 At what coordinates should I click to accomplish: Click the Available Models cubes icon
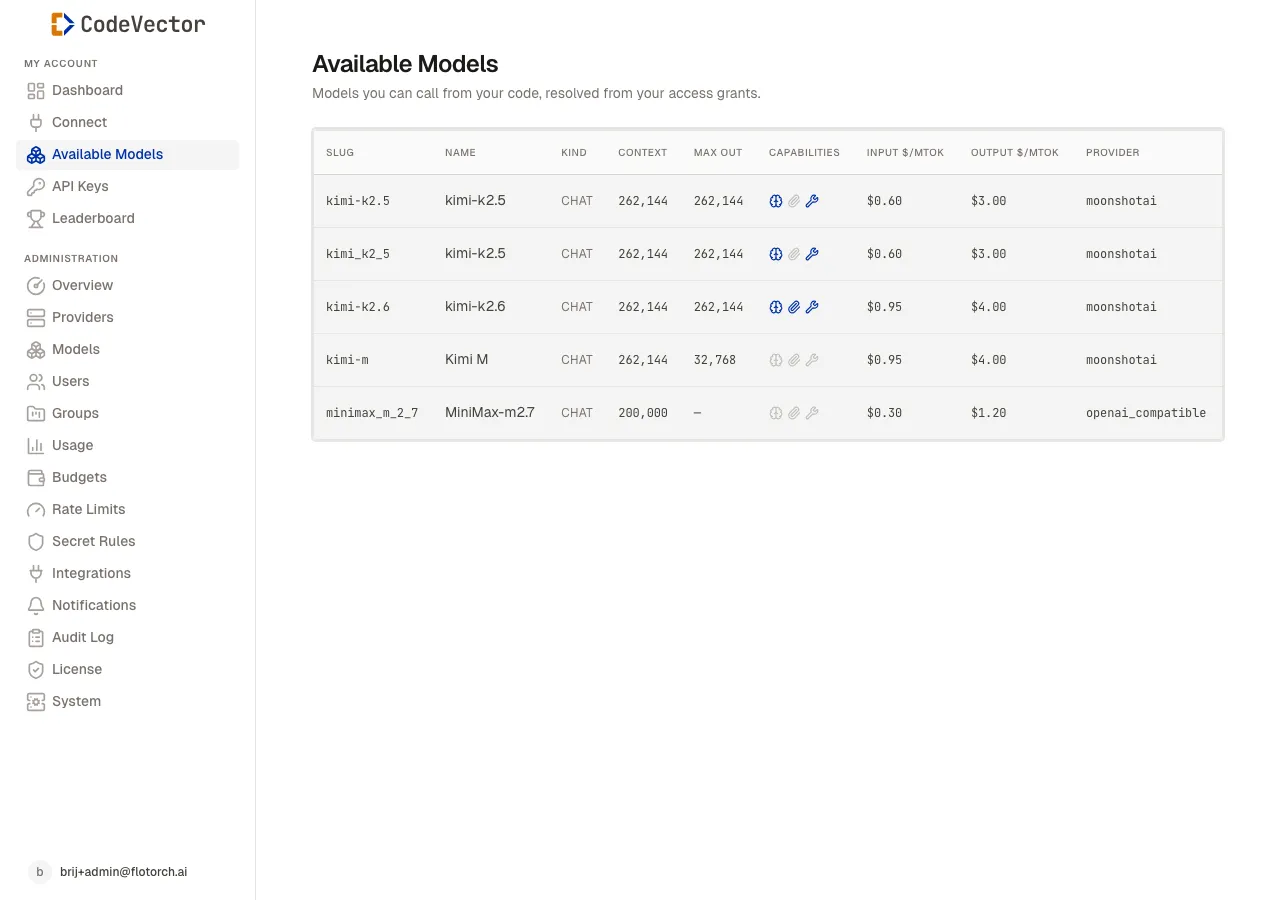point(36,155)
